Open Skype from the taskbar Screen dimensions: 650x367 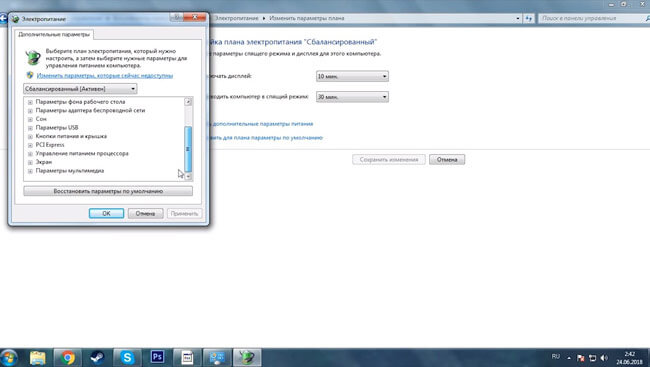tap(127, 357)
